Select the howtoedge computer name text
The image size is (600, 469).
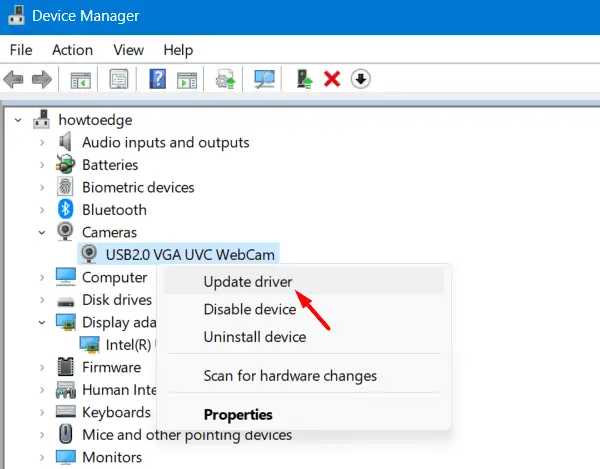[95, 120]
